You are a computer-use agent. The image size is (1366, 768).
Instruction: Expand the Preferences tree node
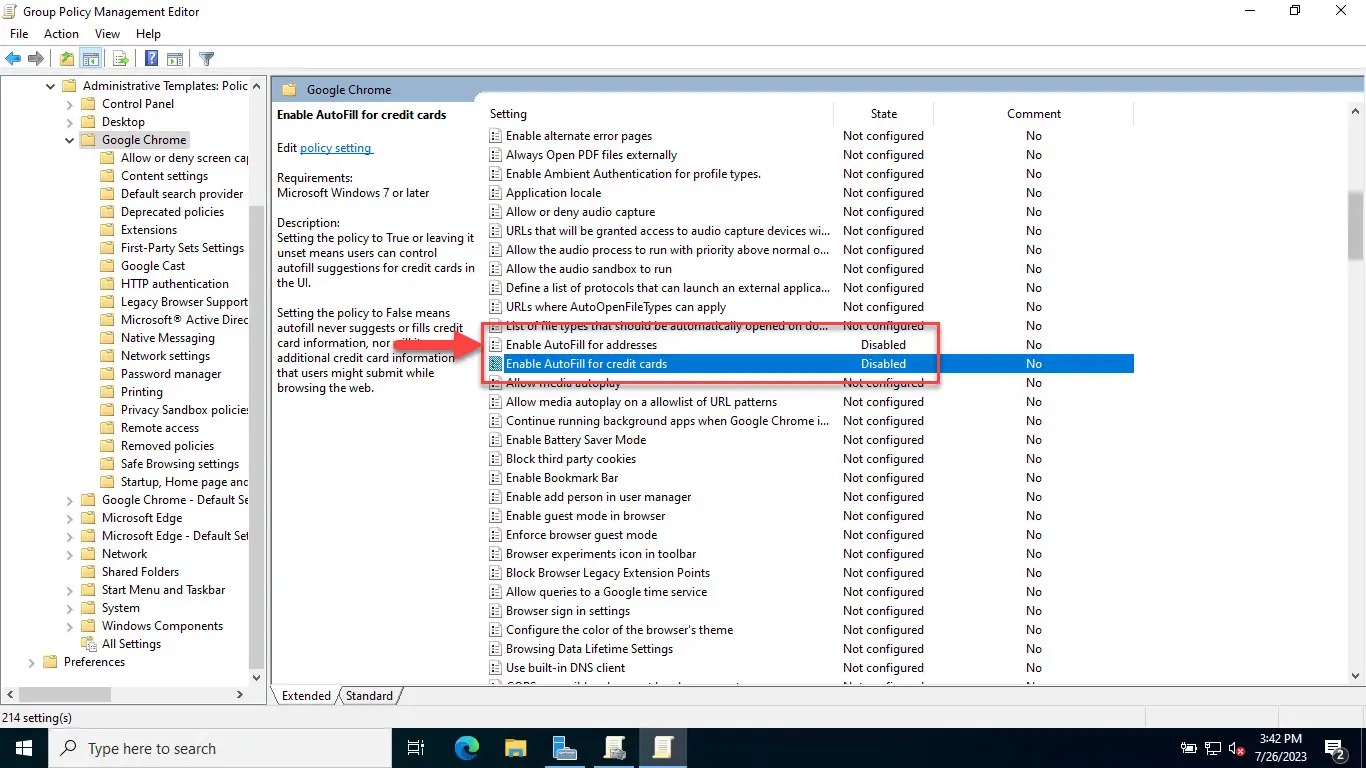32,662
